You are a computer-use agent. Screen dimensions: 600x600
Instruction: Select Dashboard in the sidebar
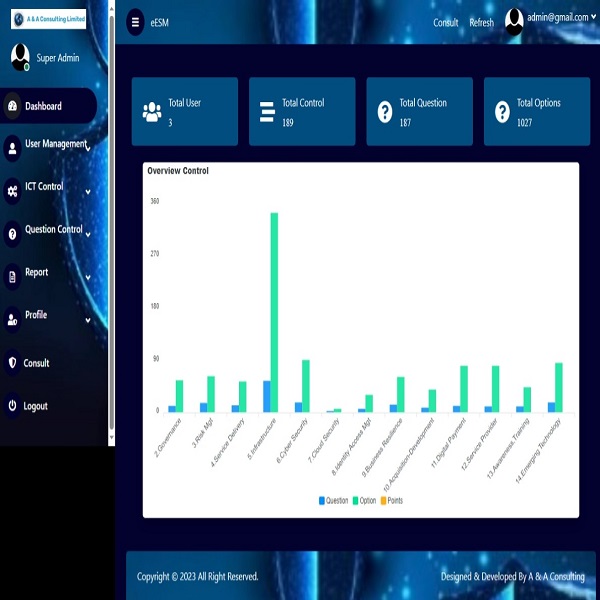pyautogui.click(x=43, y=106)
